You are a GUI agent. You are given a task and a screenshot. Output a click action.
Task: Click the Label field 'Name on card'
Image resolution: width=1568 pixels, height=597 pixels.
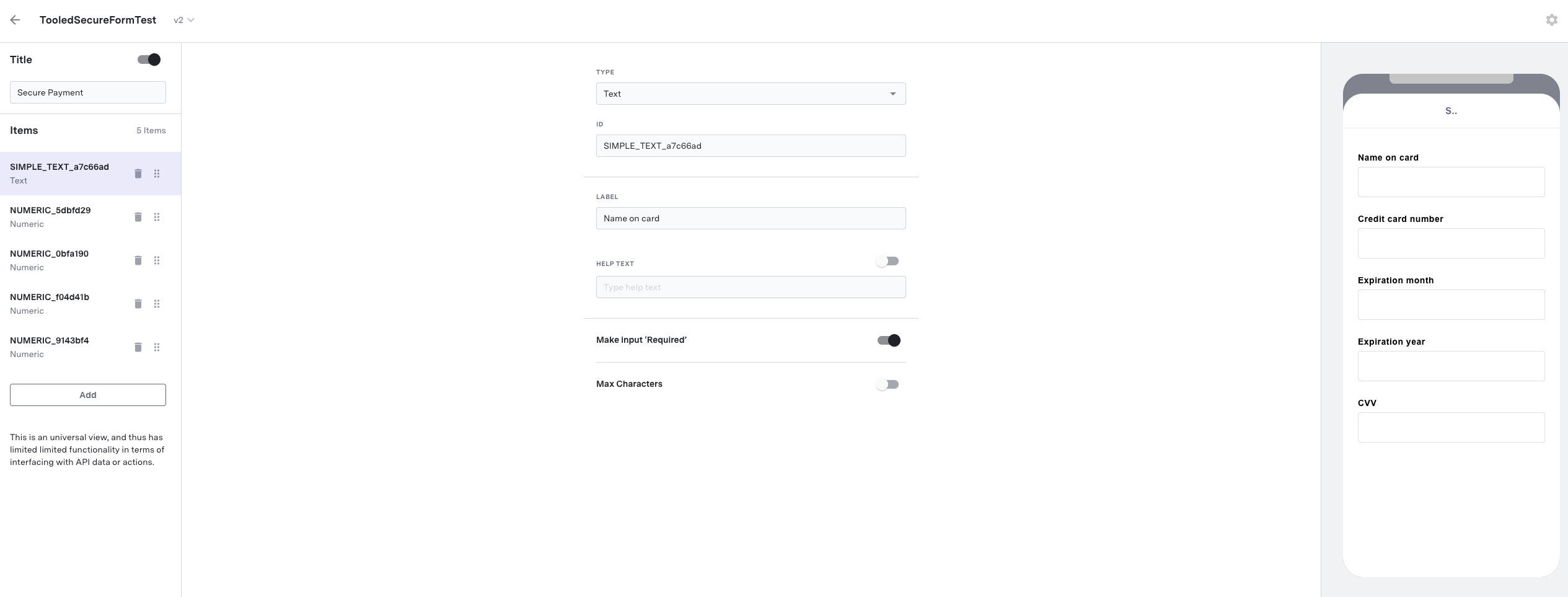(x=751, y=218)
